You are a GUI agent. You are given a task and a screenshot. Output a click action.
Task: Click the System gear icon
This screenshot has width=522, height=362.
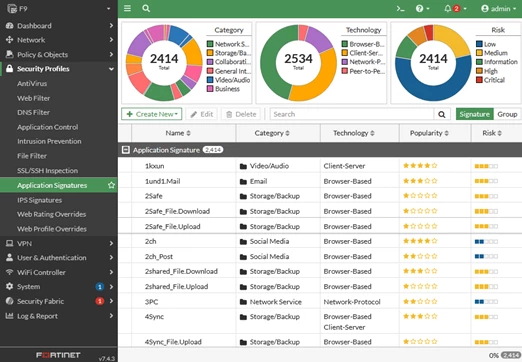(10, 286)
